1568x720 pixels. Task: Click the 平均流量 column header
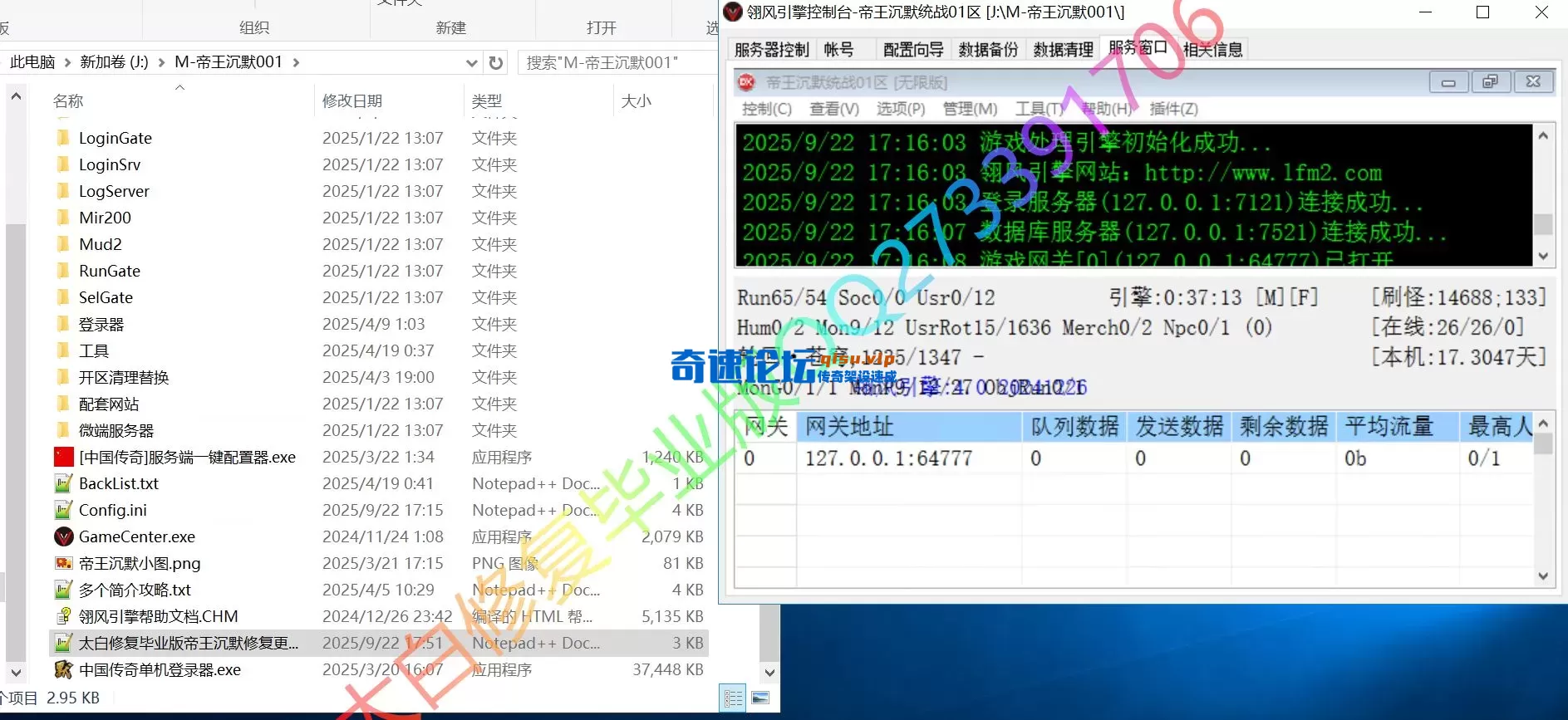[1398, 427]
